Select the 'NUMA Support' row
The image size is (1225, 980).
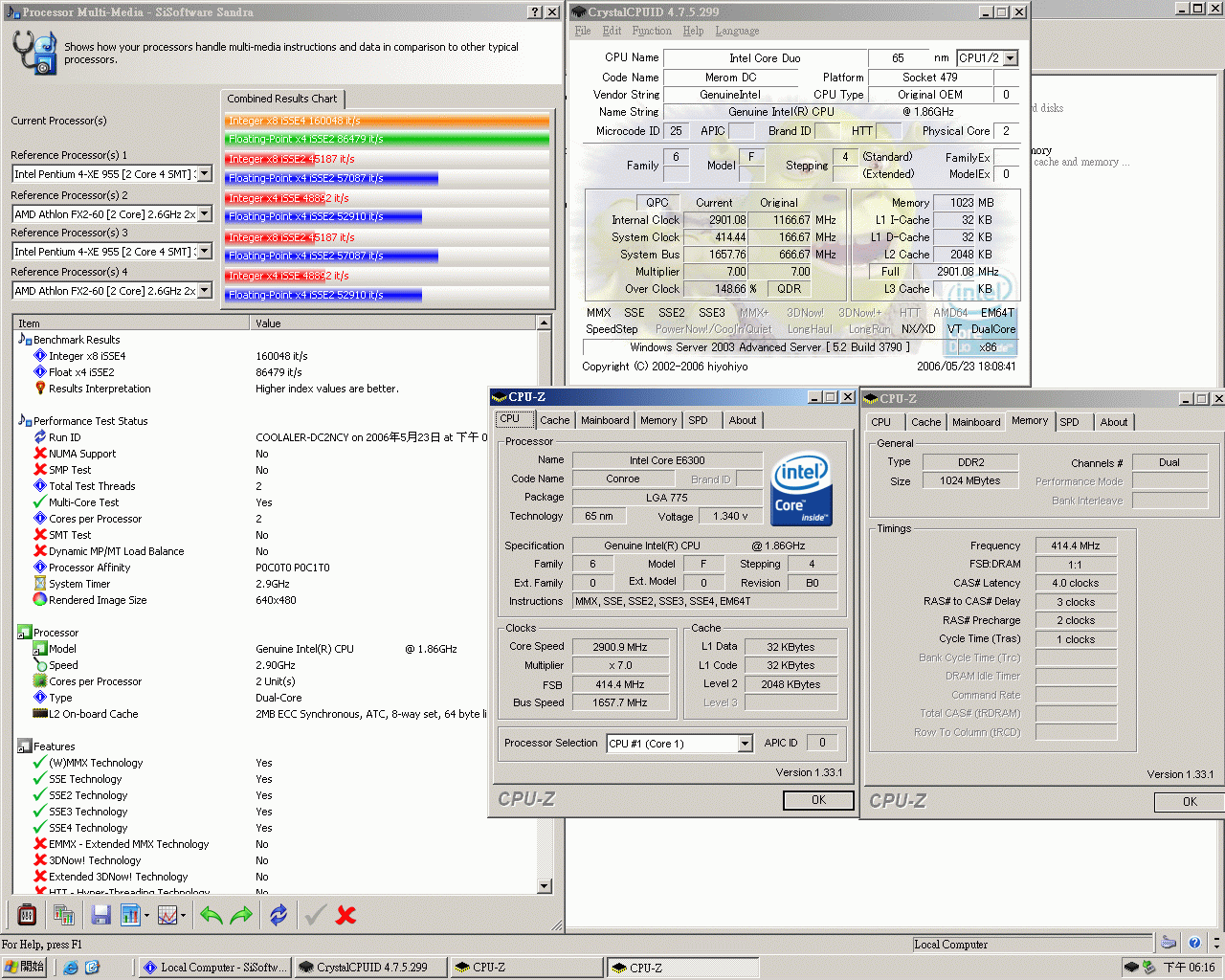tap(276, 454)
